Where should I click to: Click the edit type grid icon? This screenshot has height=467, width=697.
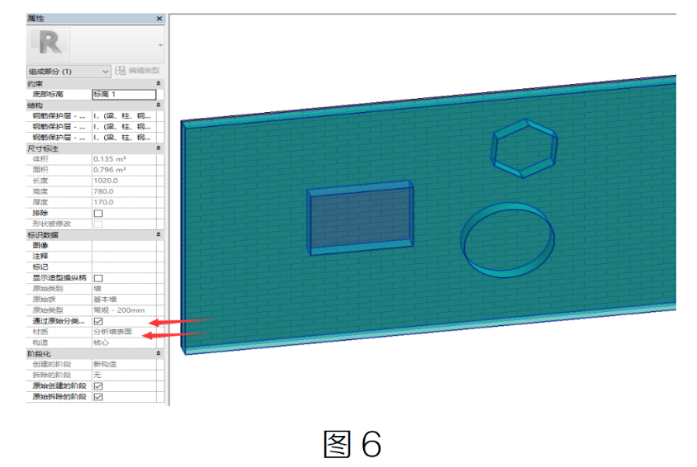(x=120, y=71)
